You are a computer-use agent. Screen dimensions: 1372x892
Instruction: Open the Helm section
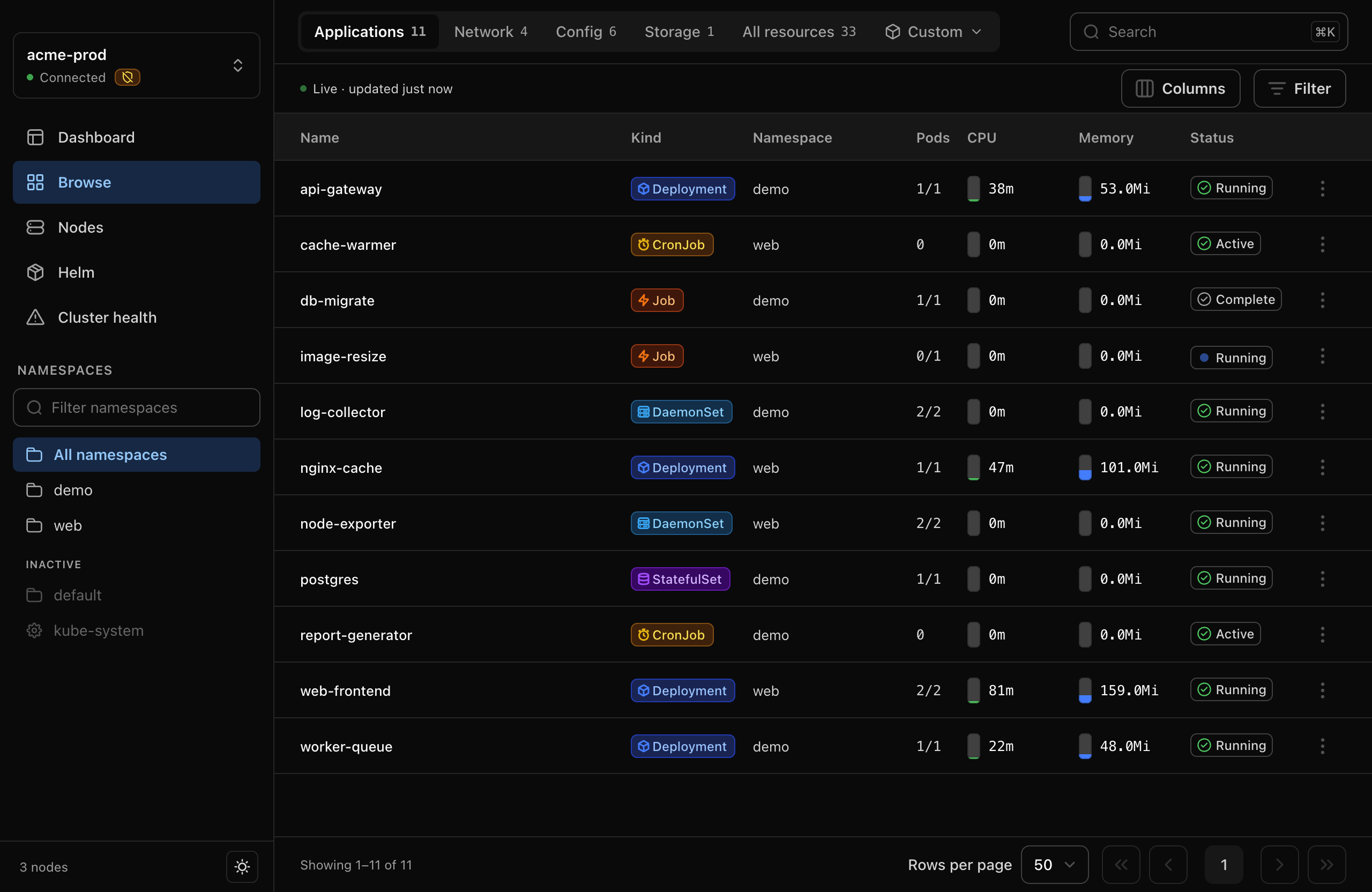[137, 272]
